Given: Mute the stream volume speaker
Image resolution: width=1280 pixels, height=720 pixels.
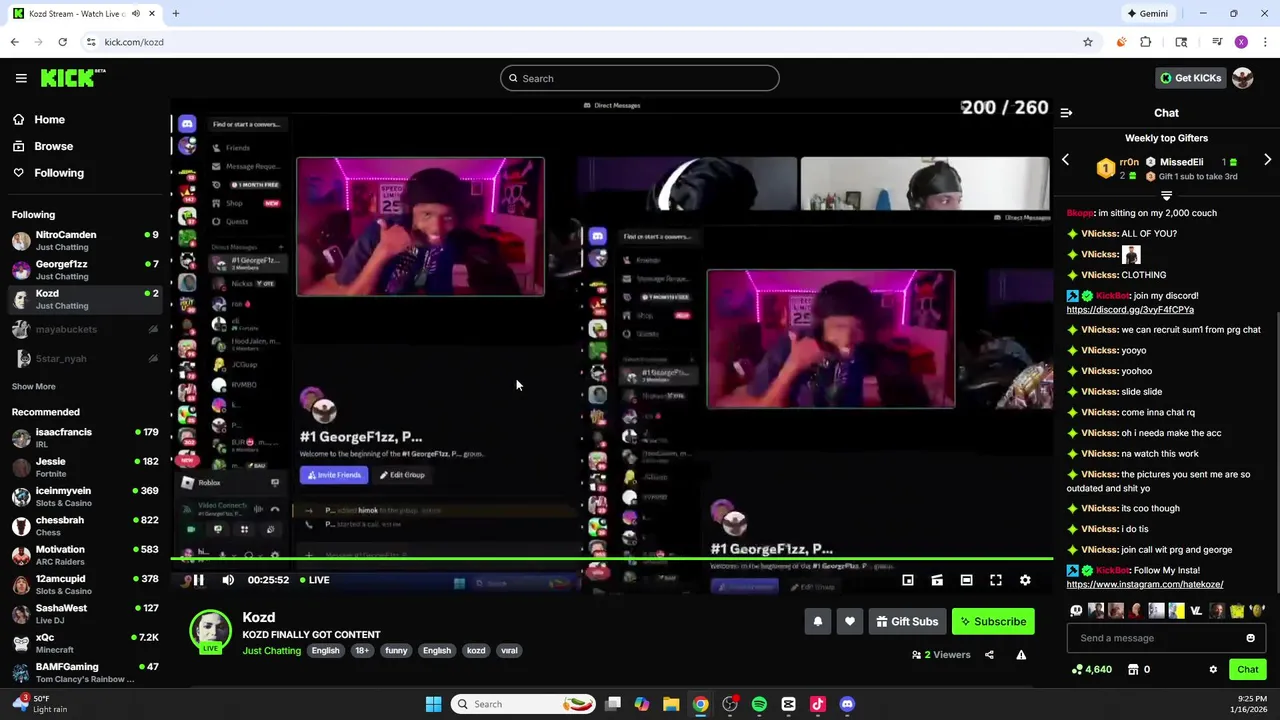Looking at the screenshot, I should (228, 580).
